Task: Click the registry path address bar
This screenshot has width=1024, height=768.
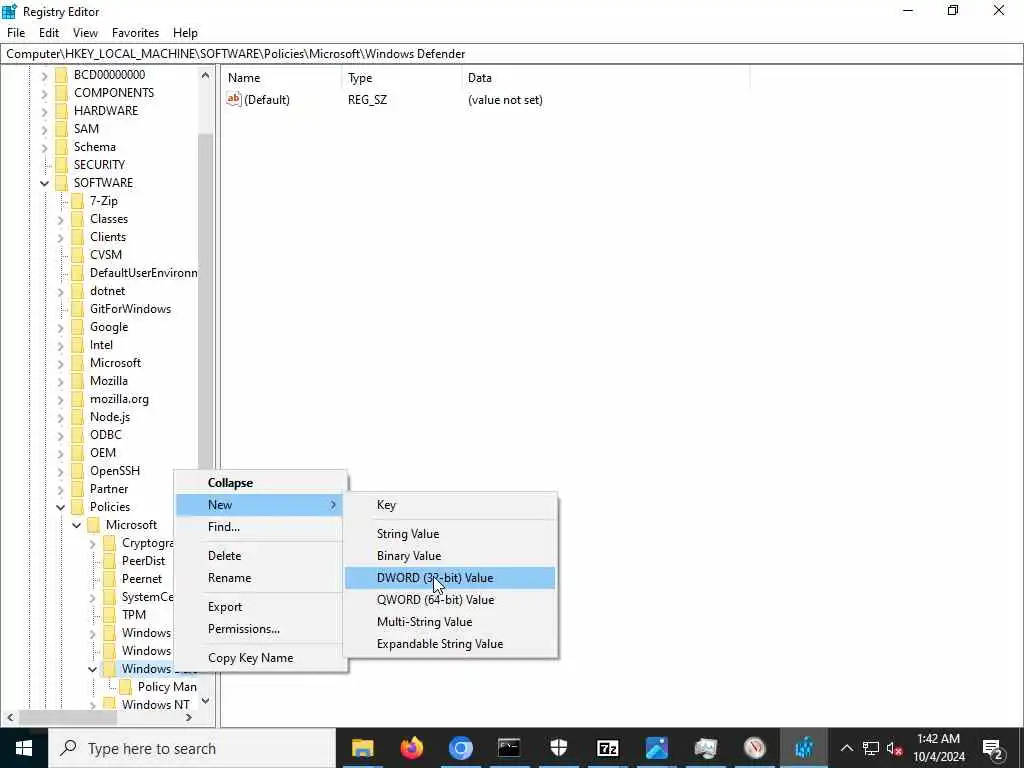Action: [x=511, y=54]
